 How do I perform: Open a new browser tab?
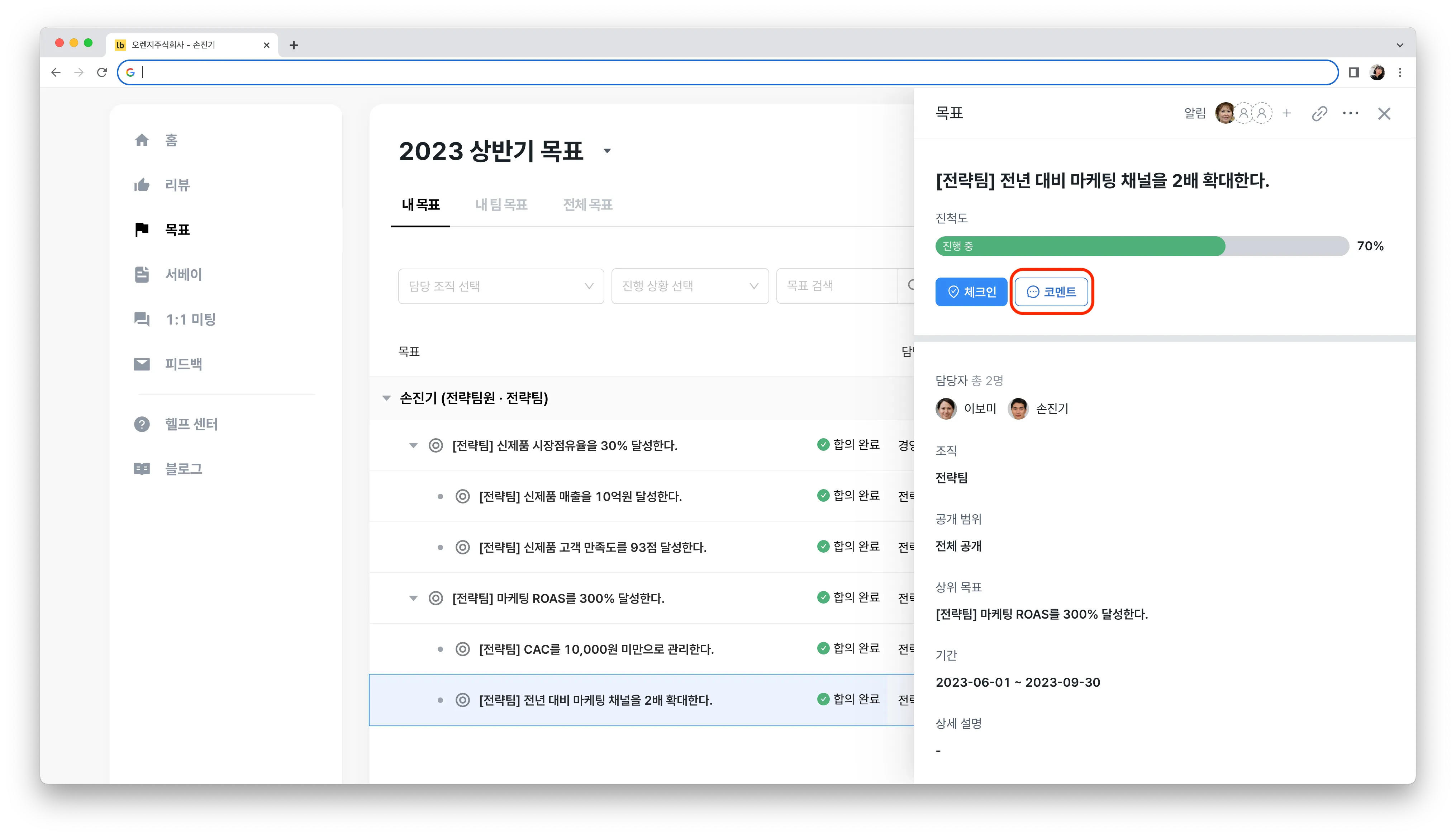point(294,45)
